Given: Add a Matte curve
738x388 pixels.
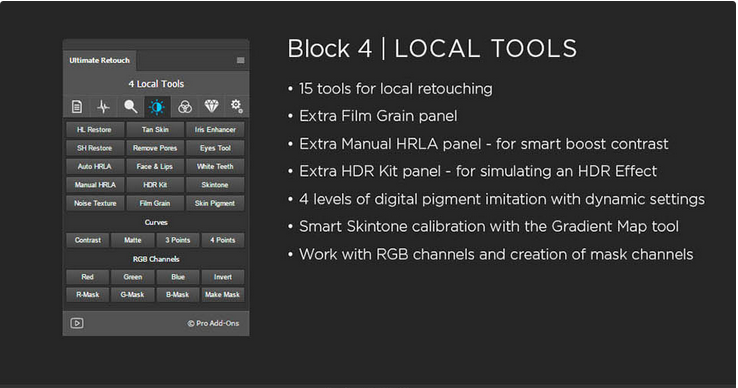Looking at the screenshot, I should click(133, 240).
